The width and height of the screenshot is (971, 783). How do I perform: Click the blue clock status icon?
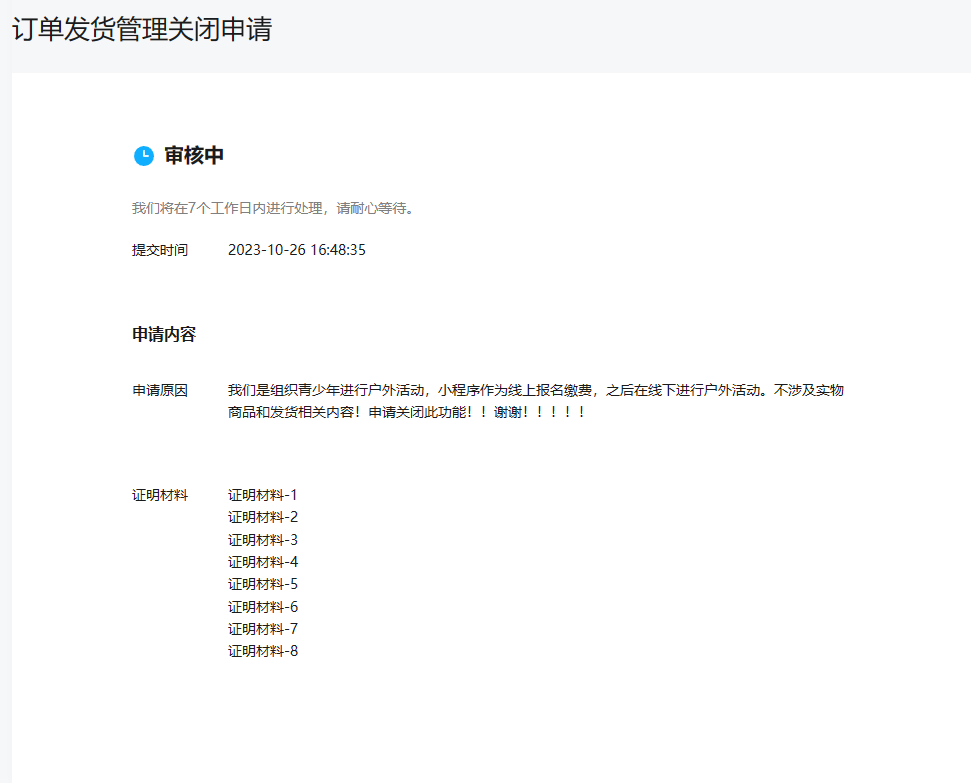pyautogui.click(x=144, y=155)
